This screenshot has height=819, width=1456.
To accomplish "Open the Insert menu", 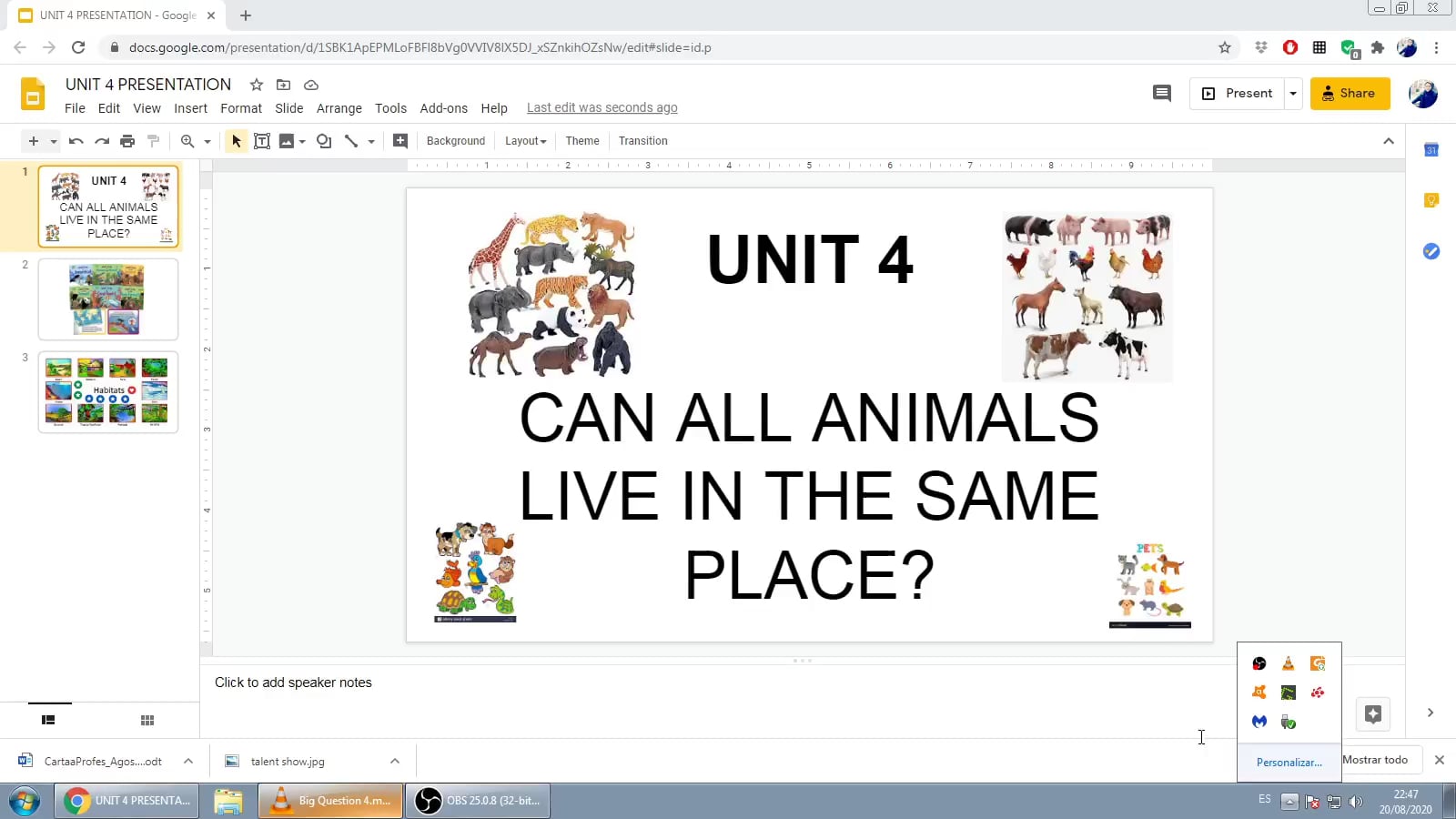I will [x=191, y=108].
